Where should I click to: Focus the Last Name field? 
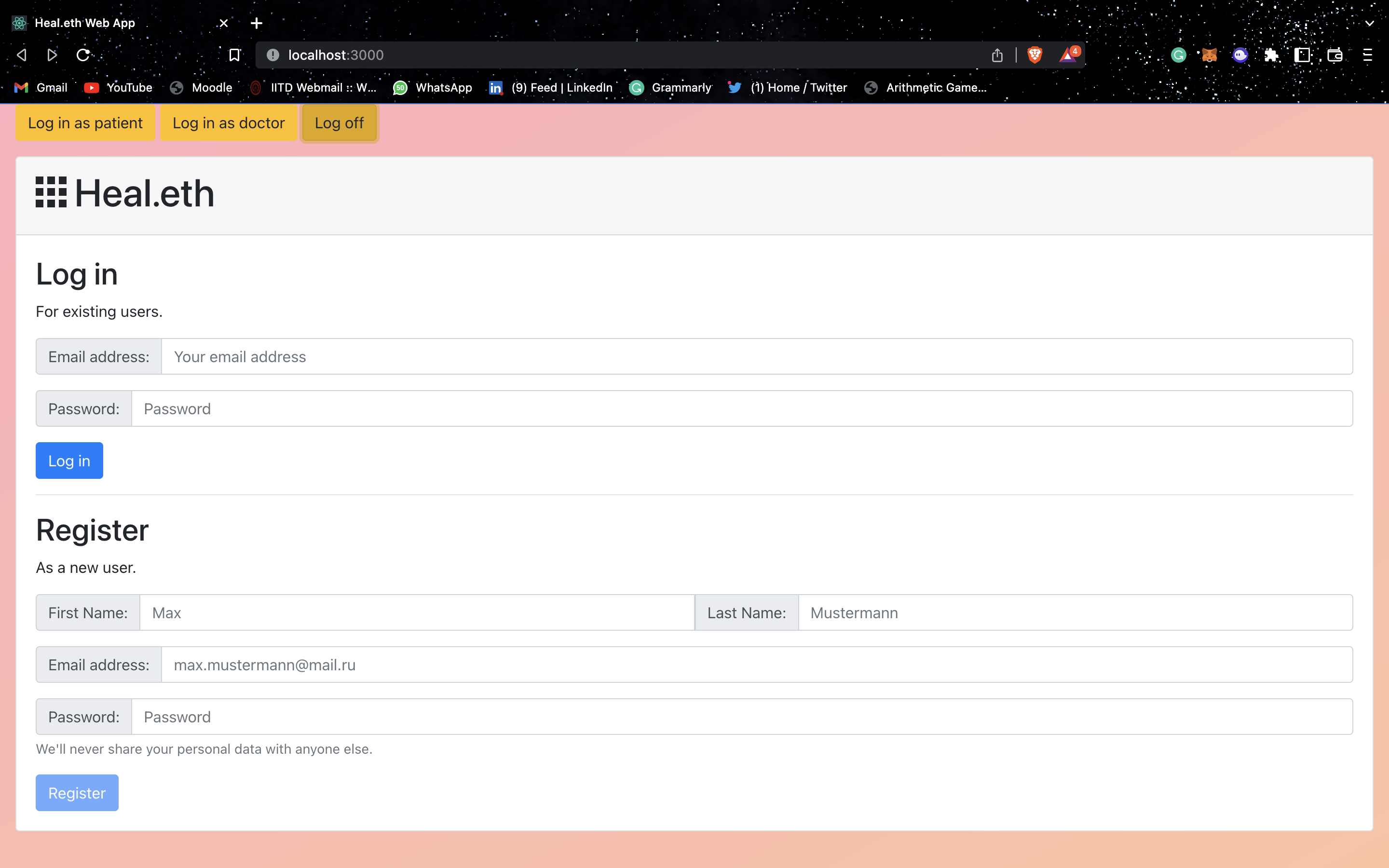click(x=1076, y=612)
